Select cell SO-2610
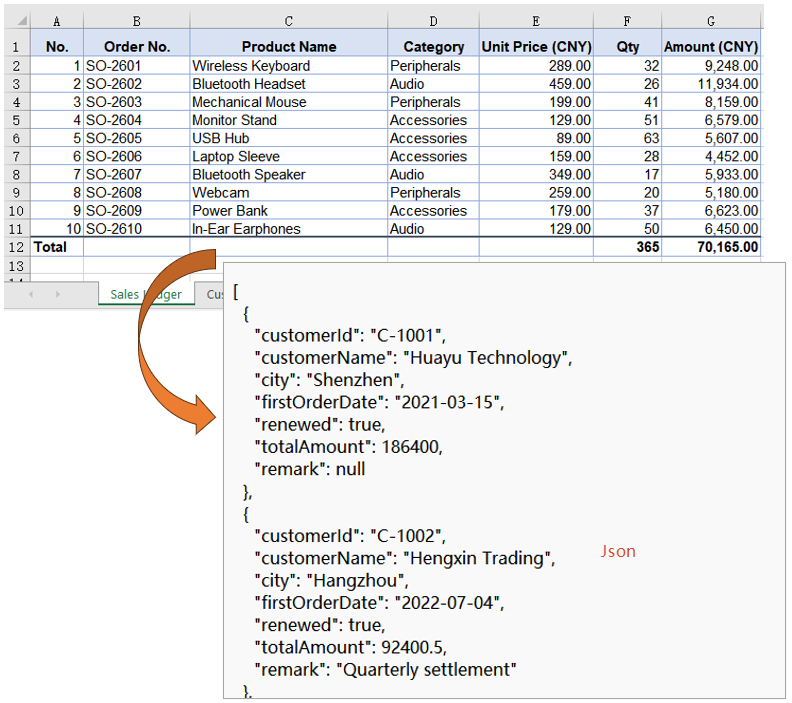The height and width of the screenshot is (703, 792). click(x=136, y=229)
